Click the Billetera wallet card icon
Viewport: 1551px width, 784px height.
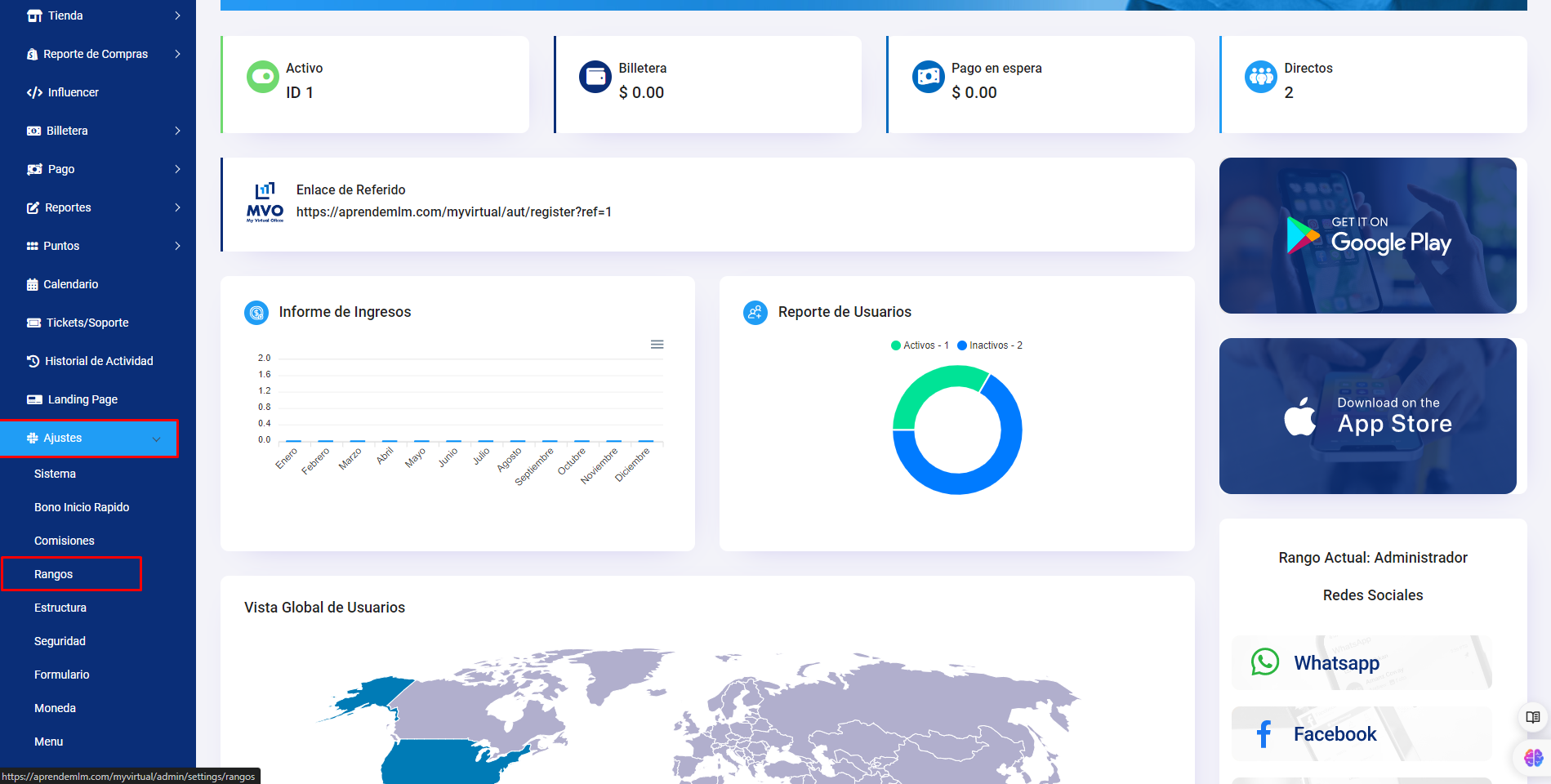tap(595, 78)
